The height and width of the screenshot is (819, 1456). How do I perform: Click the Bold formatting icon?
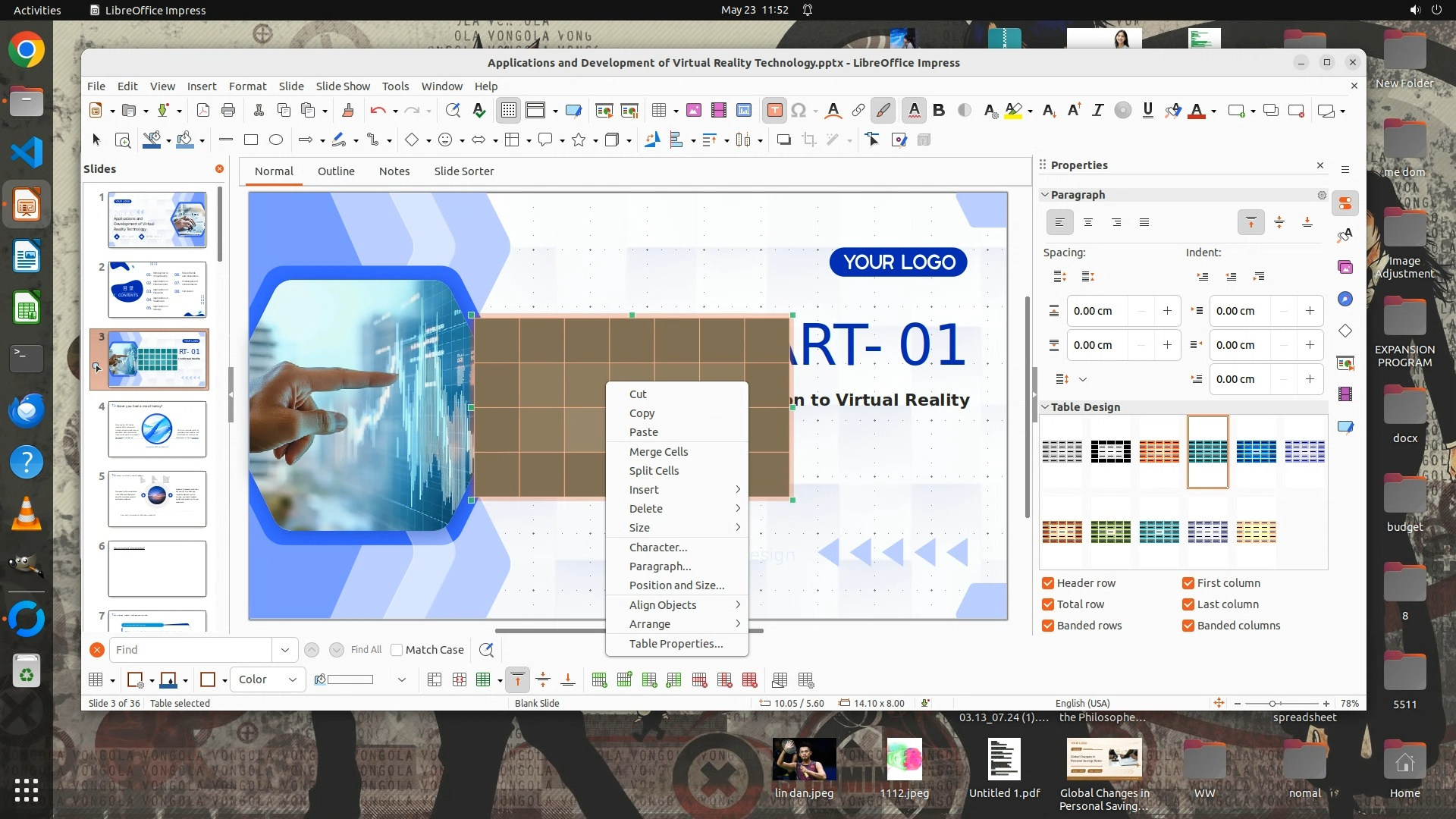[x=939, y=111]
